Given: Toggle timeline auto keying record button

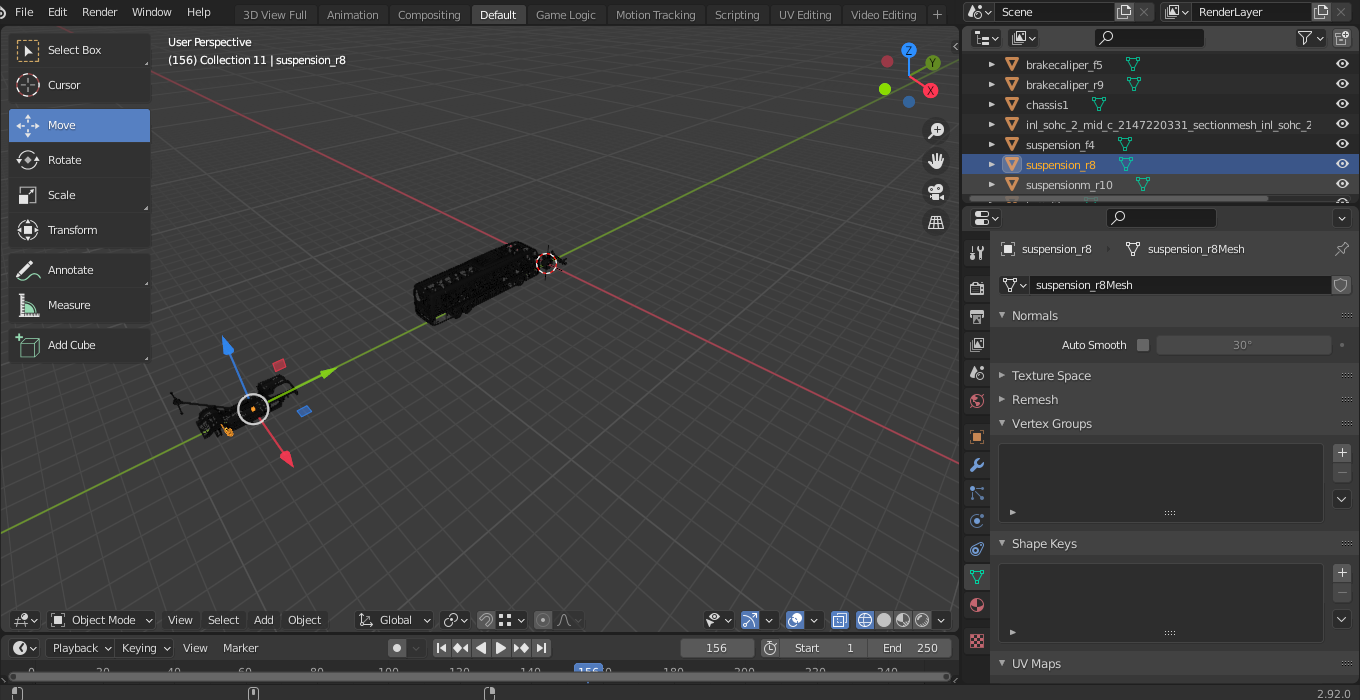Looking at the screenshot, I should (x=397, y=648).
